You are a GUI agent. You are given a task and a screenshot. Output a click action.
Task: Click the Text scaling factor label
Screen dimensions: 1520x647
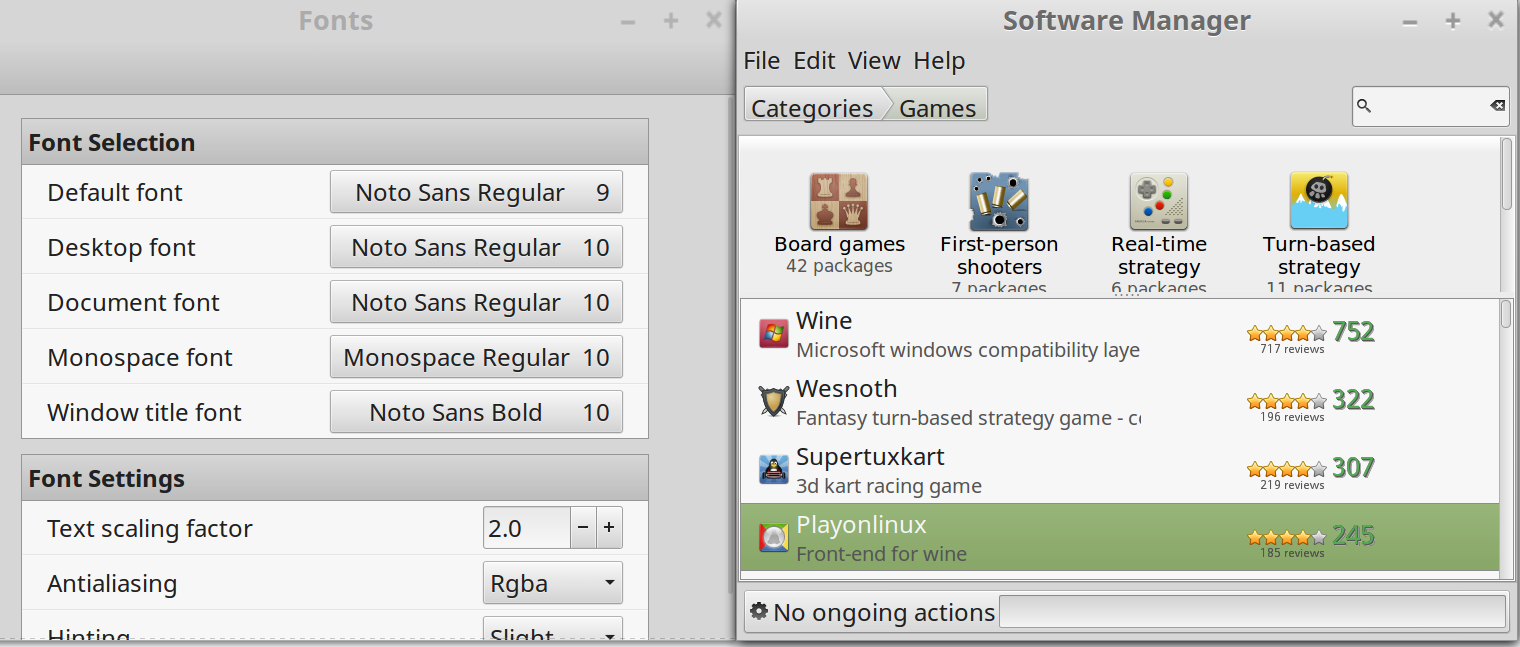[x=150, y=528]
